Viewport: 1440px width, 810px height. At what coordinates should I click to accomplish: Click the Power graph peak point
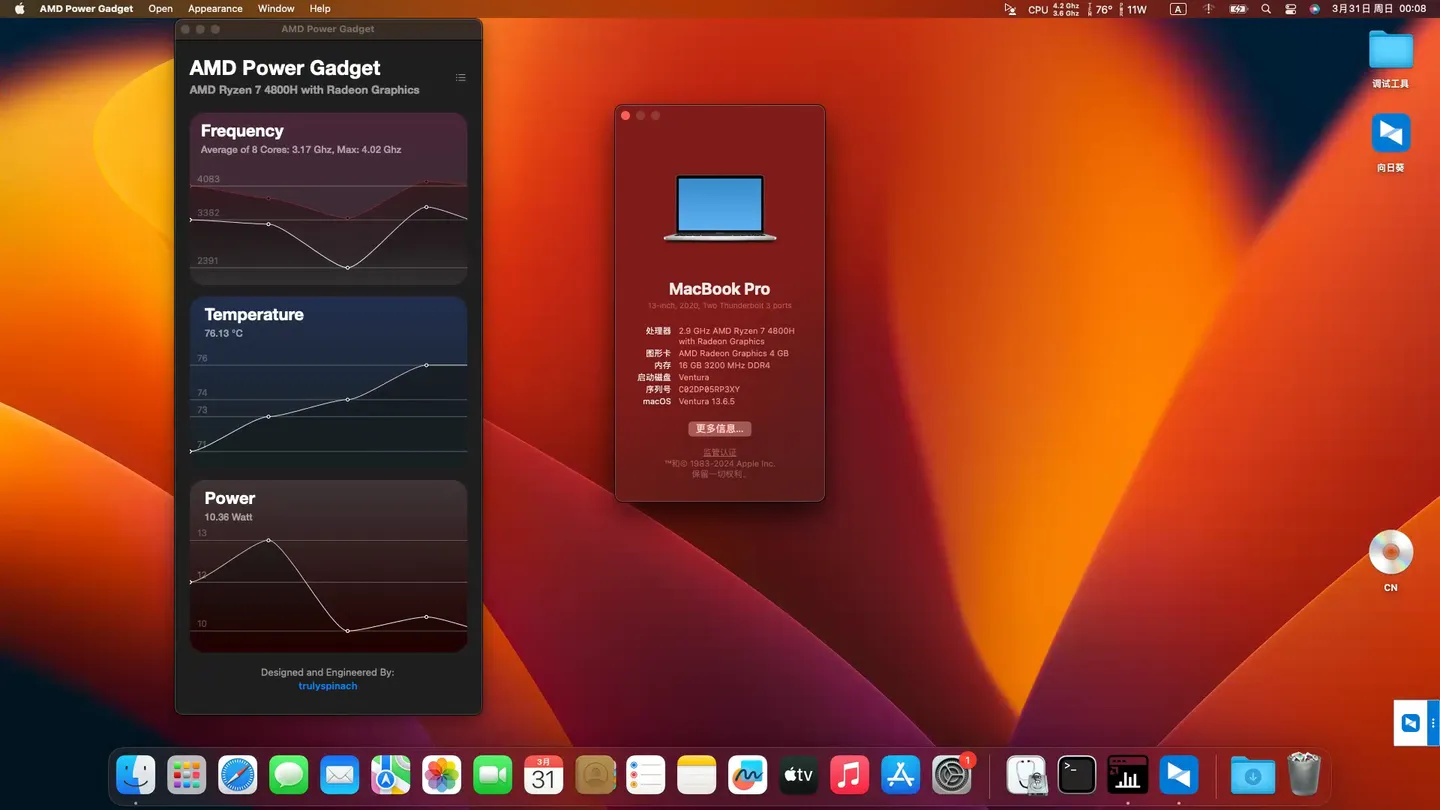click(x=268, y=541)
